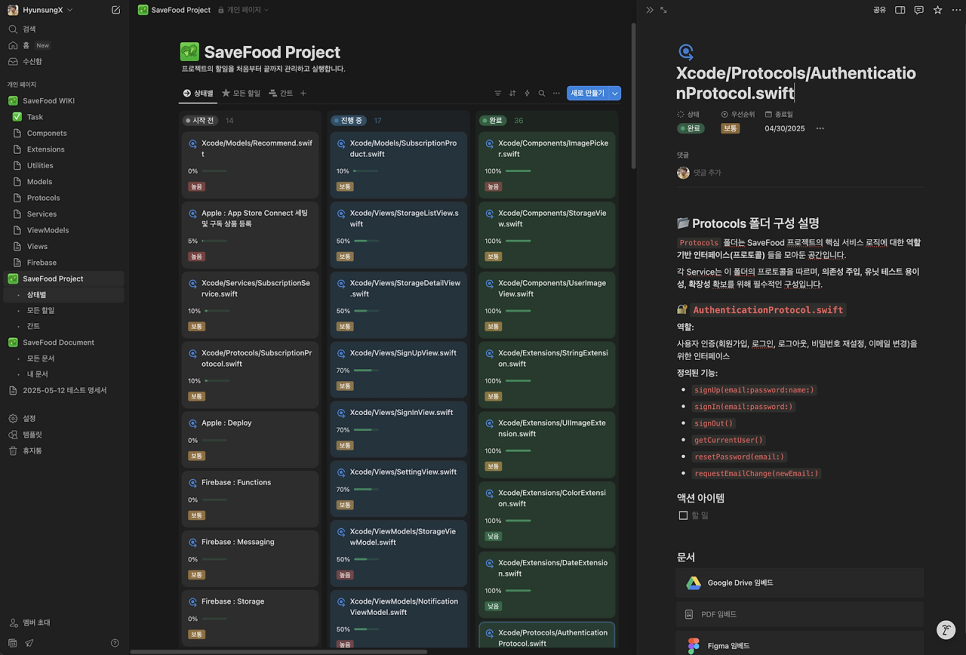Image resolution: width=966 pixels, height=655 pixels.
Task: Add a new view with plus tab
Action: pyautogui.click(x=303, y=93)
